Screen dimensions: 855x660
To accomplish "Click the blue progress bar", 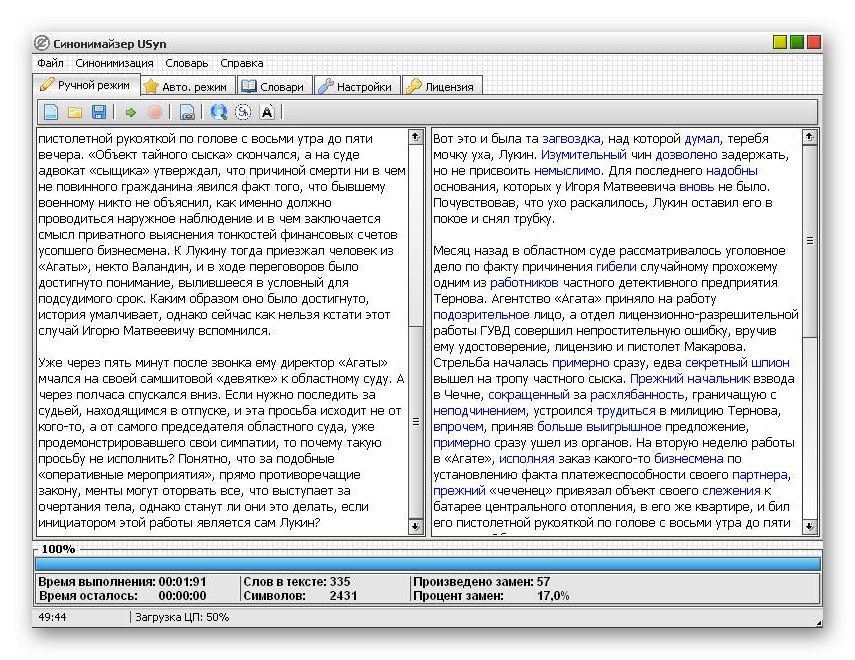I will [427, 564].
